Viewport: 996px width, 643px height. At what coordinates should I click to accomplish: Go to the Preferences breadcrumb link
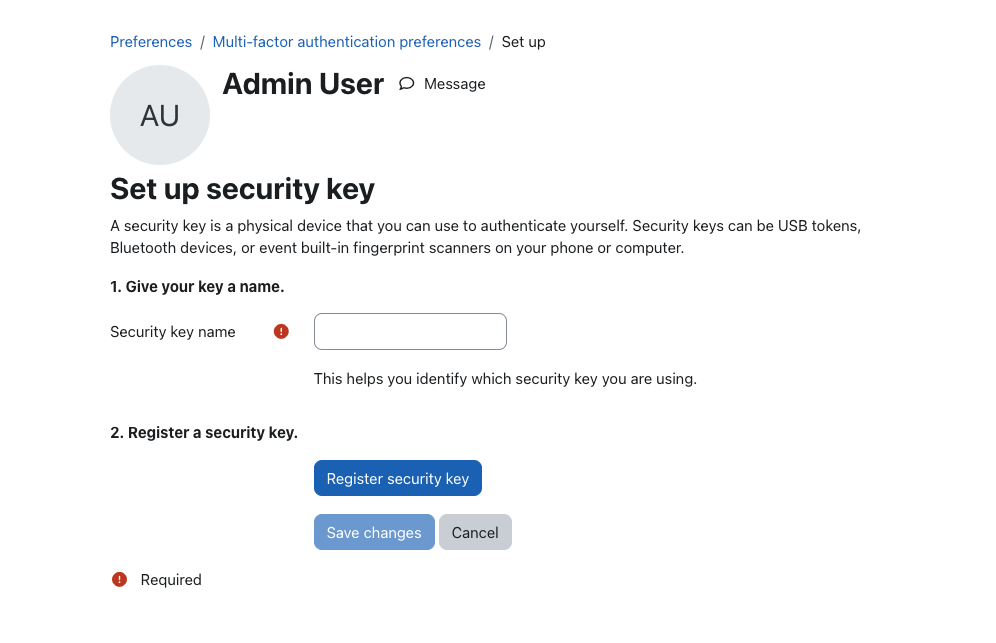coord(151,42)
